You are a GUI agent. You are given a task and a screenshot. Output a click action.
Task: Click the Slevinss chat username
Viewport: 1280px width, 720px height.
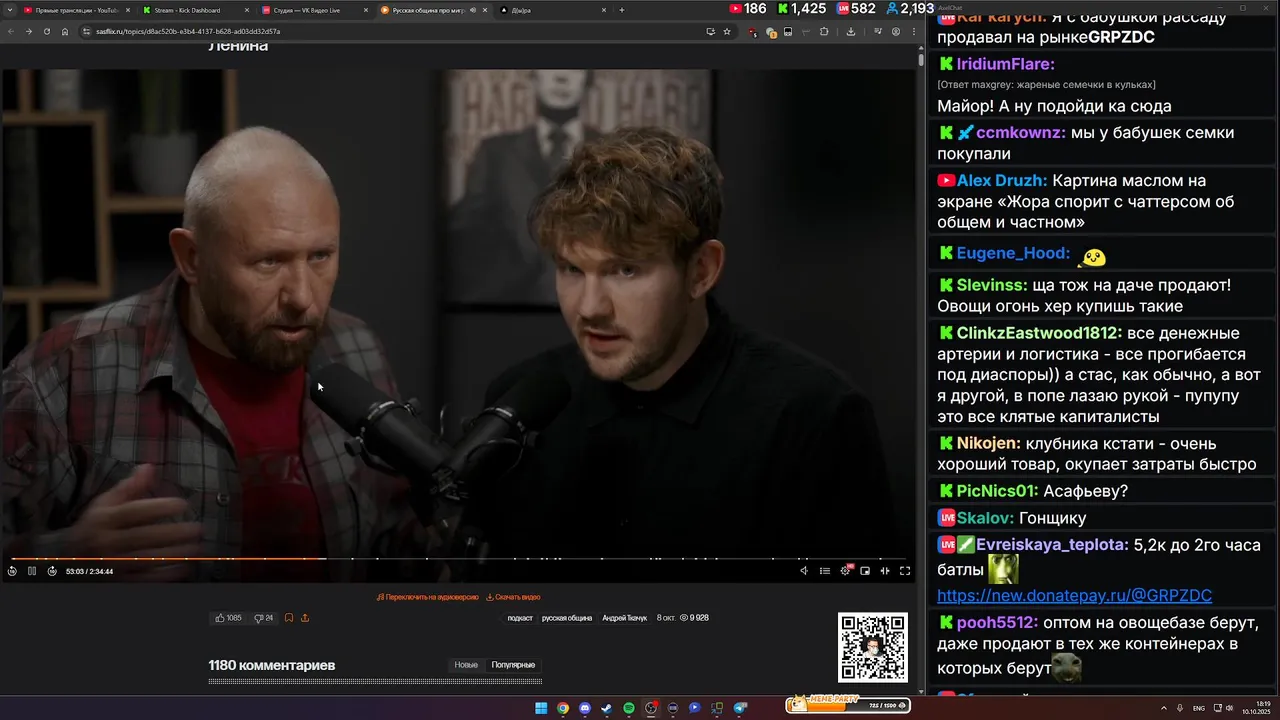[992, 285]
